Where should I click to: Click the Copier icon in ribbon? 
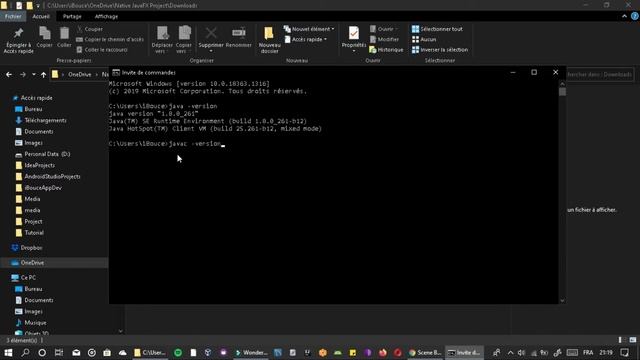(44, 37)
